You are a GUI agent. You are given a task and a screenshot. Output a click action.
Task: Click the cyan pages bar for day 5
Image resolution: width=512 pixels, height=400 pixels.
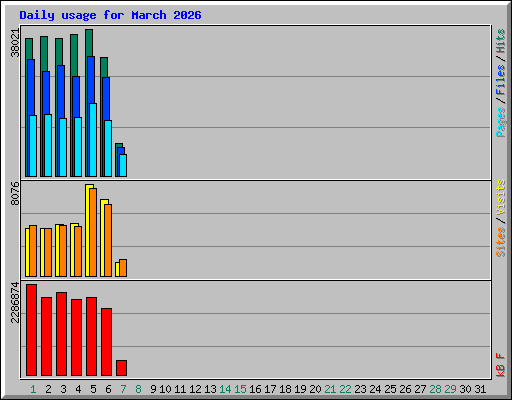tap(93, 140)
